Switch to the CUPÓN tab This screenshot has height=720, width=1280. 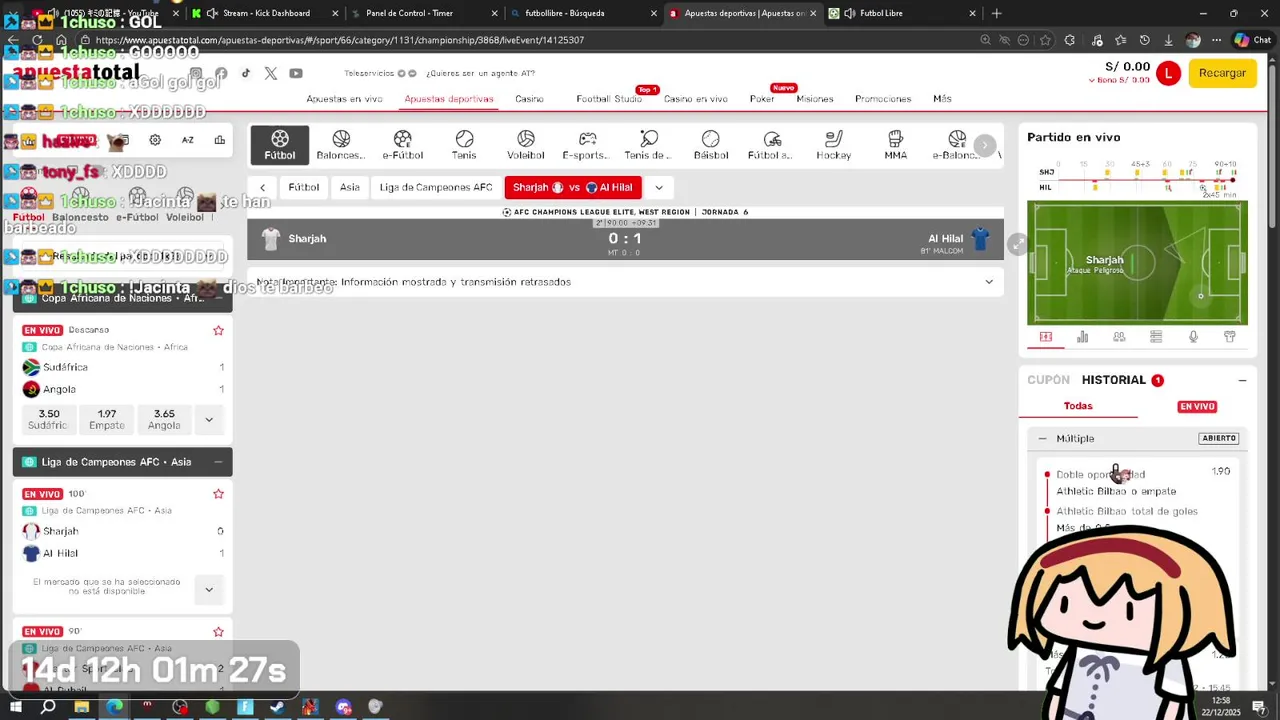pyautogui.click(x=1048, y=380)
